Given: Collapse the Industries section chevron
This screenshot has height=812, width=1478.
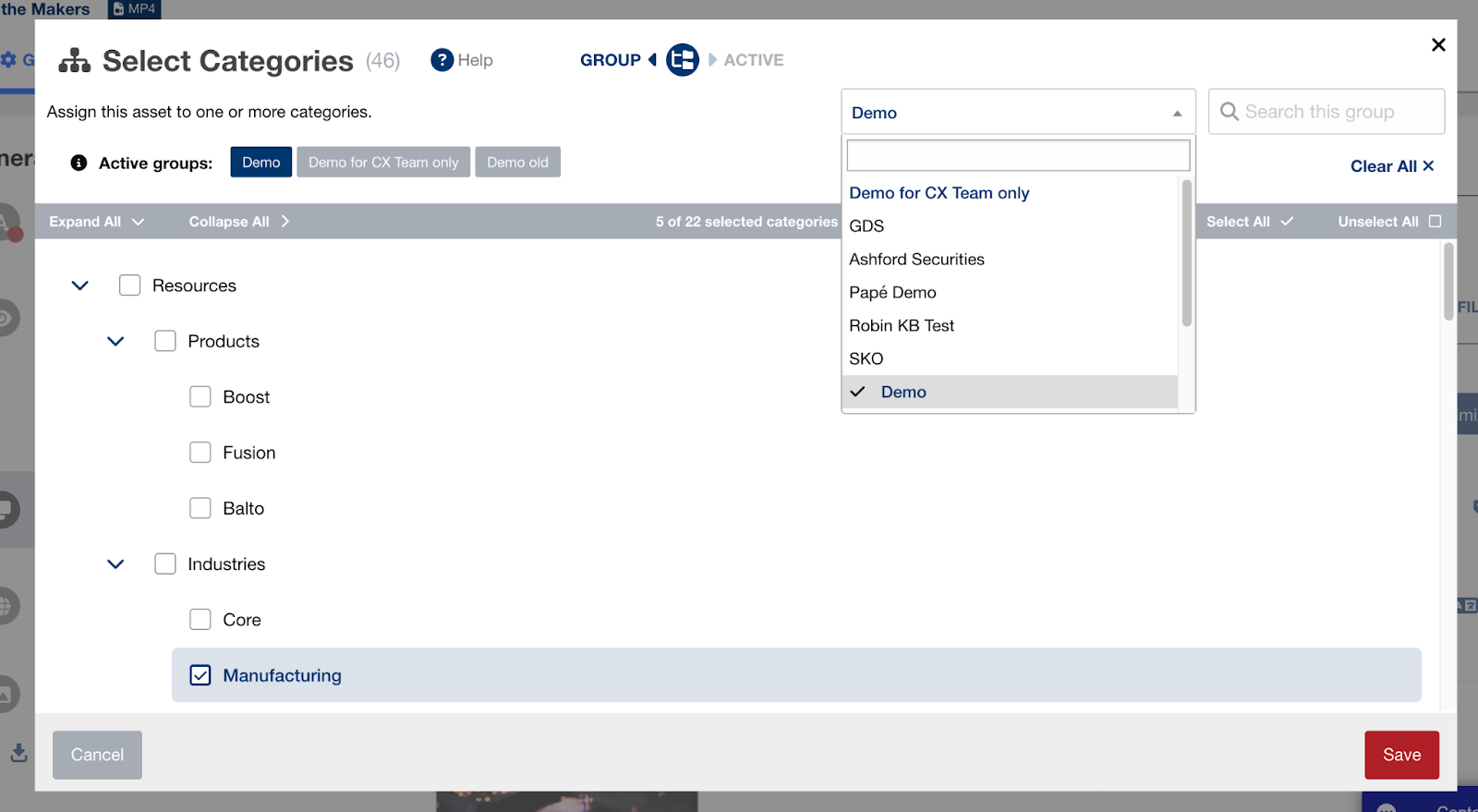Looking at the screenshot, I should pyautogui.click(x=115, y=564).
